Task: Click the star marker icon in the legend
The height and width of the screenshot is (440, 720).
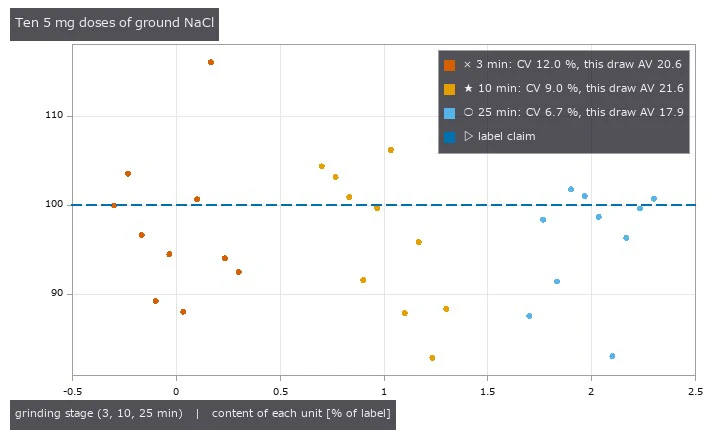Action: click(x=468, y=88)
